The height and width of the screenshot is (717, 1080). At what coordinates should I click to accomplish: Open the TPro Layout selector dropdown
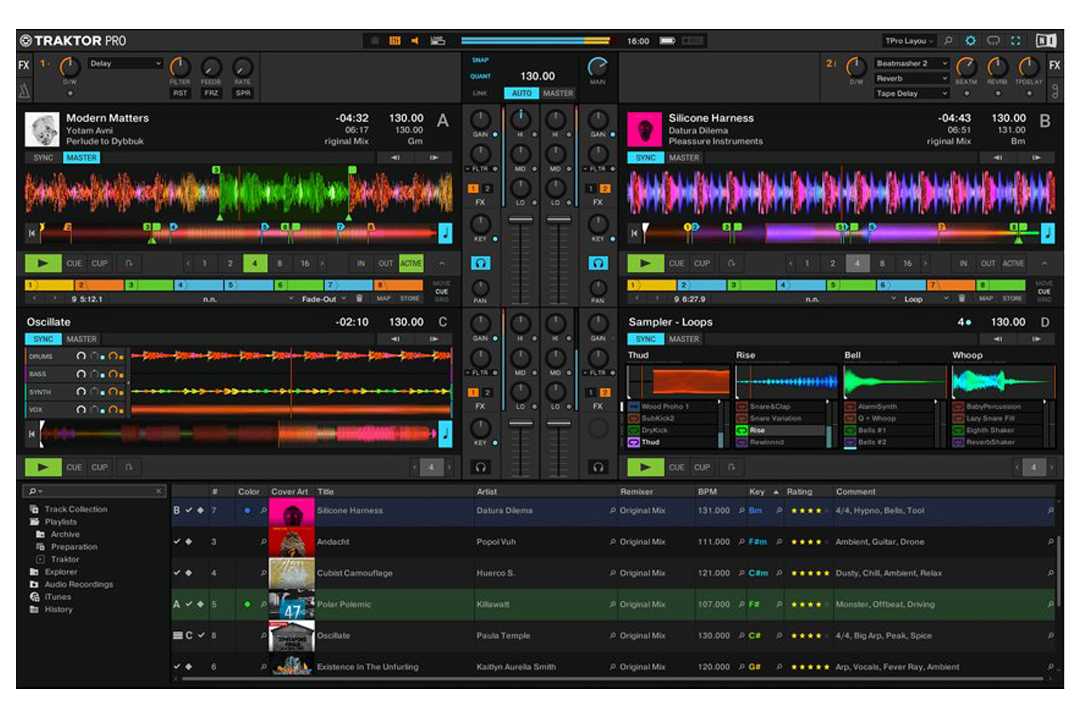coord(909,41)
